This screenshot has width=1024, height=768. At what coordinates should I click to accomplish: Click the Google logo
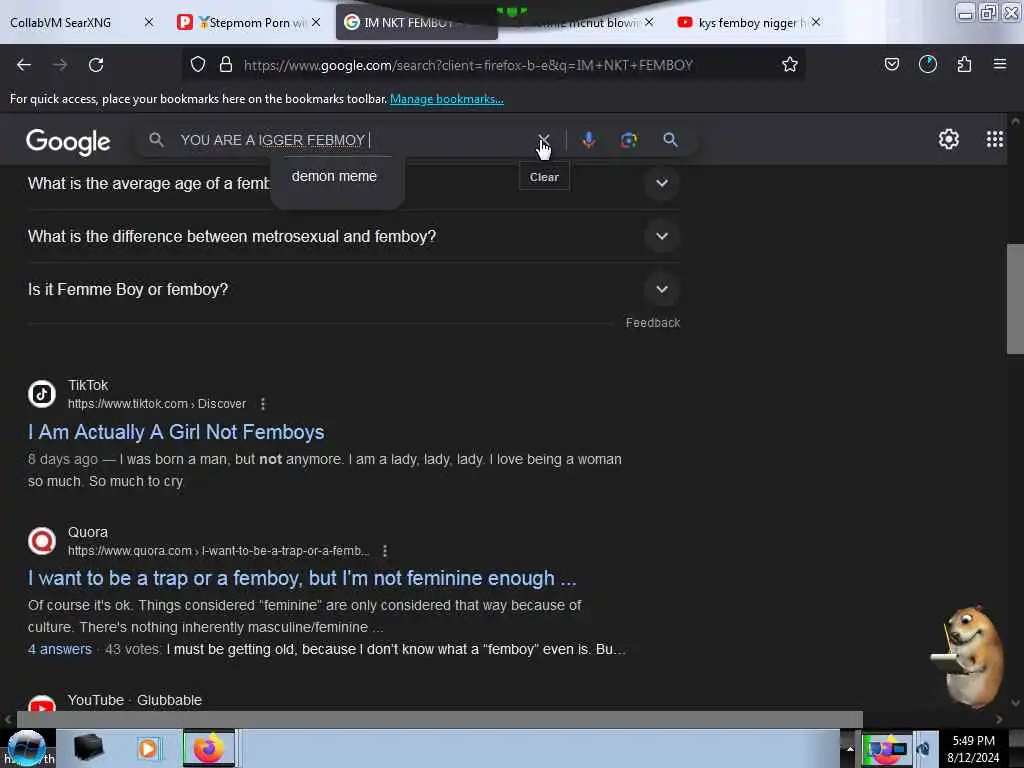point(68,141)
